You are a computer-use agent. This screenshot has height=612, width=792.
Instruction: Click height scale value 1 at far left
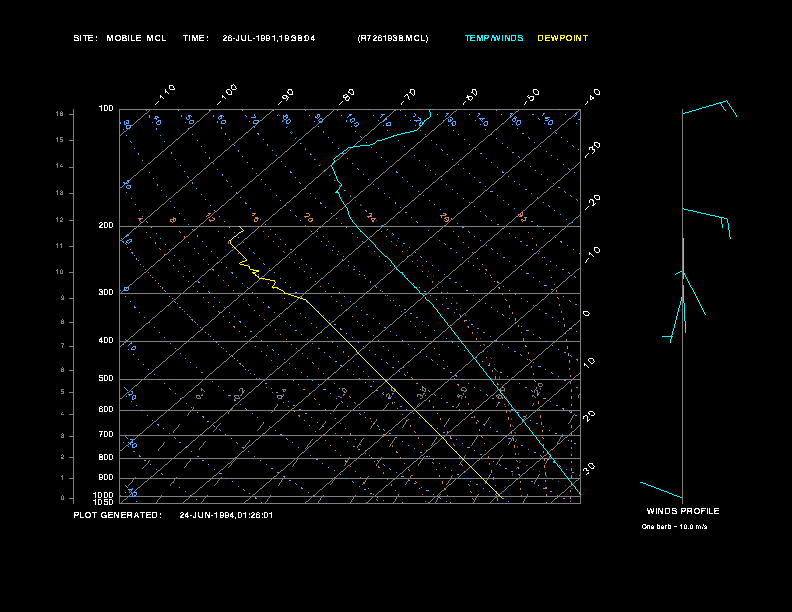pos(63,478)
